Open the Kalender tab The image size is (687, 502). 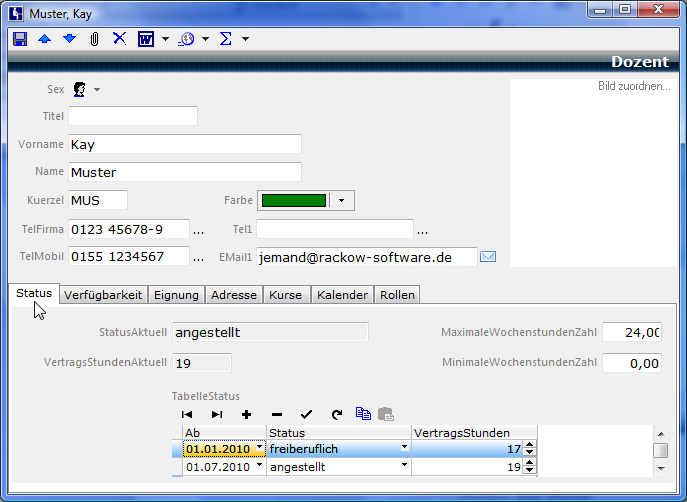point(343,295)
